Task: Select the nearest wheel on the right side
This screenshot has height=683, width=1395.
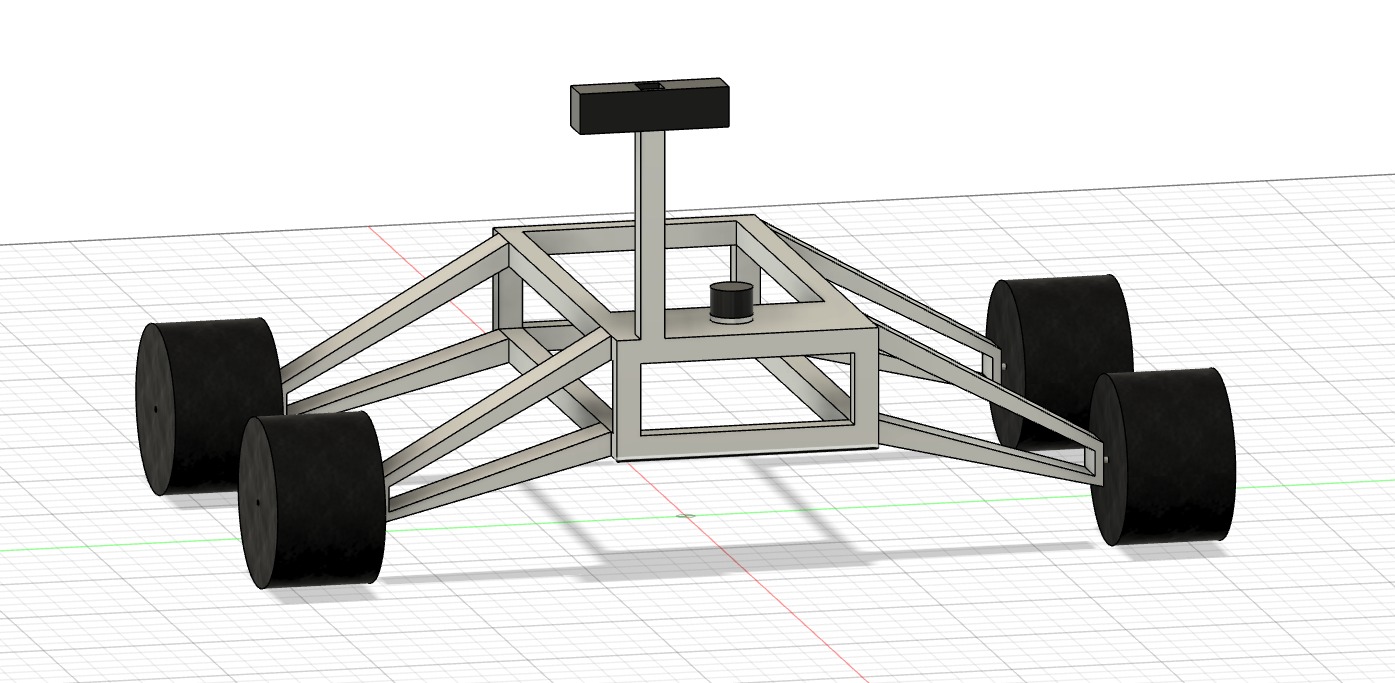Action: tap(1163, 456)
